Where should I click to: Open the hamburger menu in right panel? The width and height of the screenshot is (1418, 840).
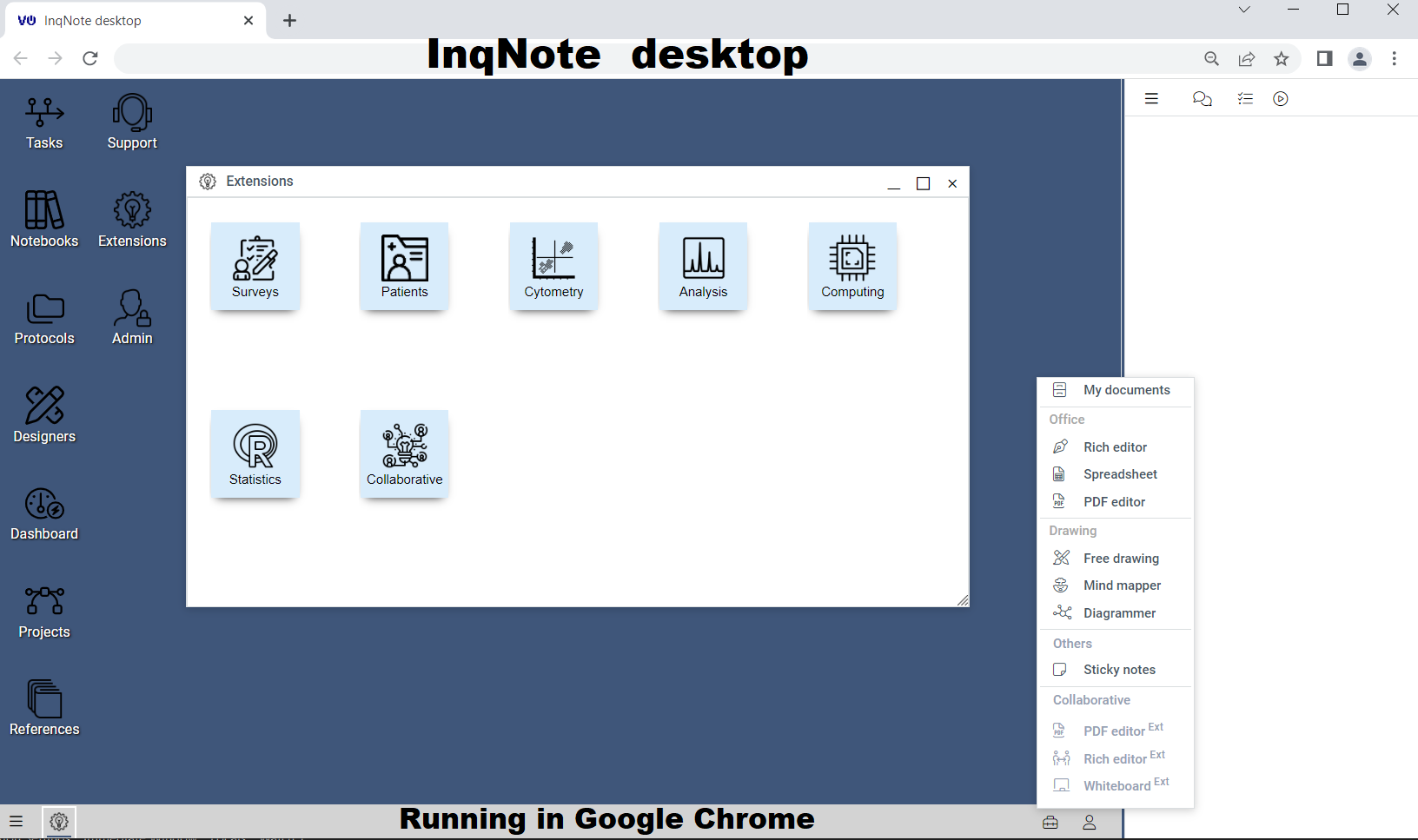tap(1151, 99)
